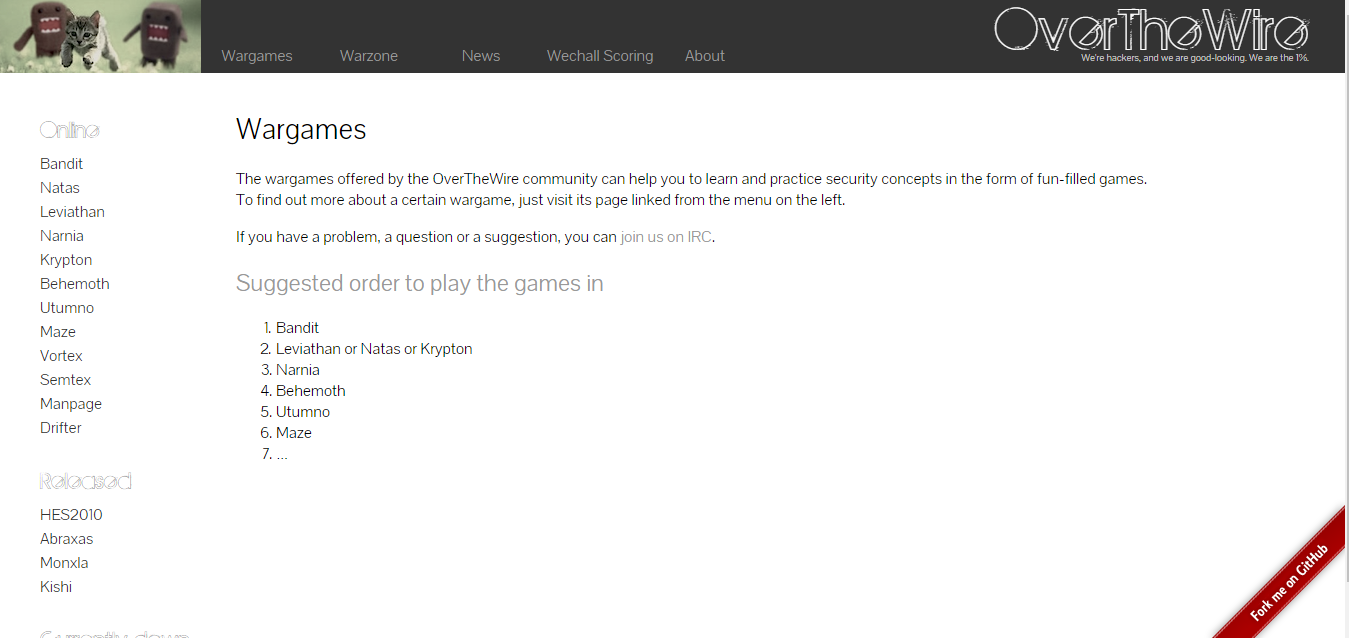Click the Online sidebar heading
Image resolution: width=1349 pixels, height=638 pixels.
click(70, 130)
